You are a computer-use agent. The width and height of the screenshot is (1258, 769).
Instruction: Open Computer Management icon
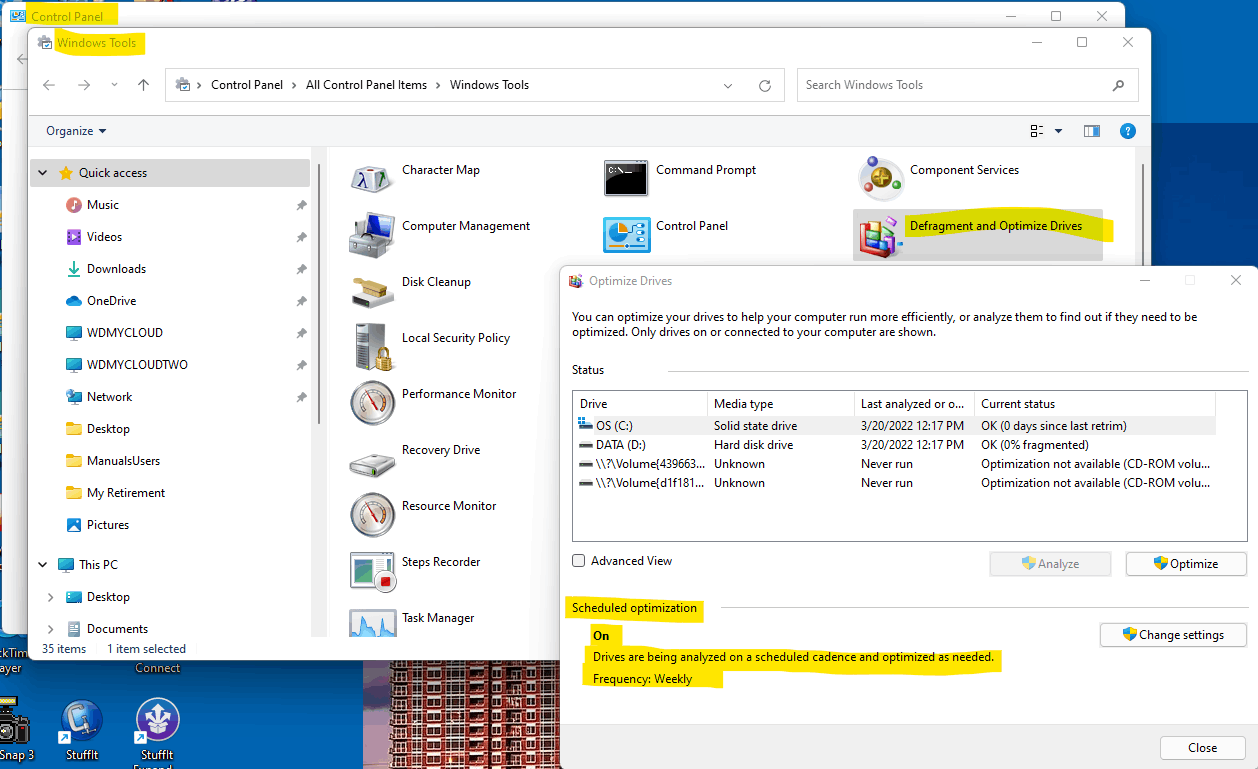(x=372, y=233)
